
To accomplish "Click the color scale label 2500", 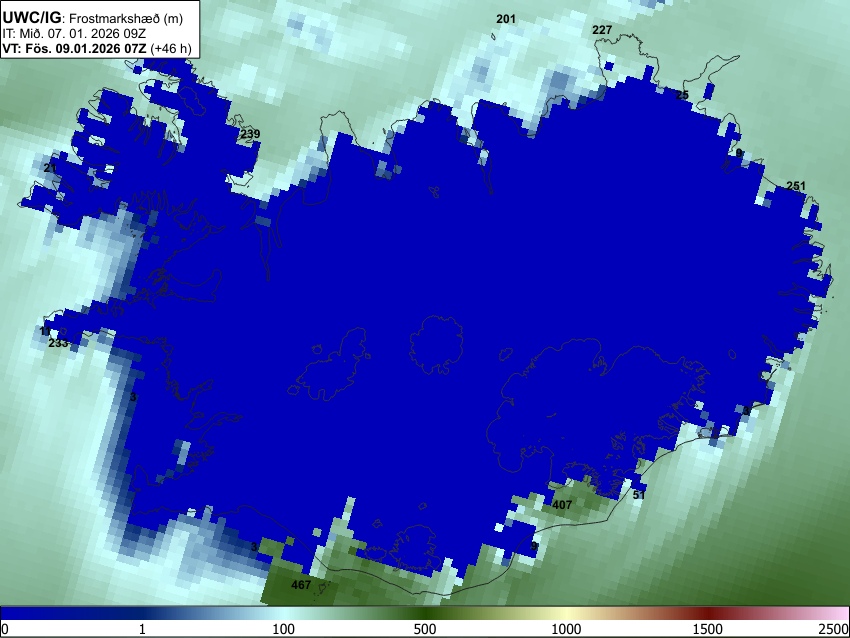I will click(x=834, y=629).
